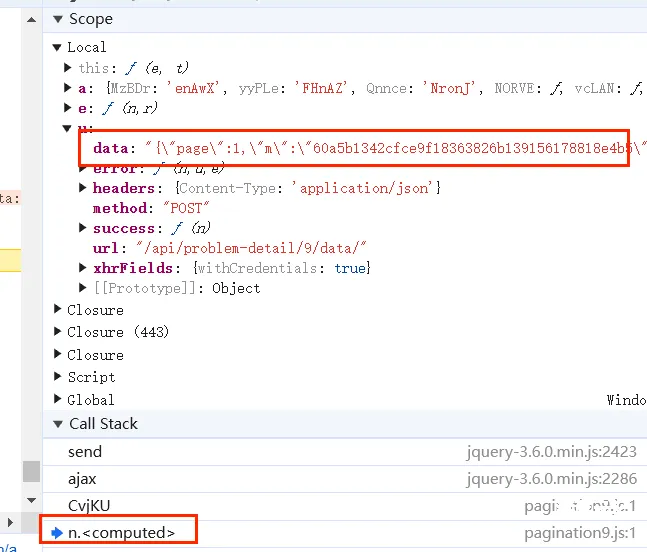Select the n.<computed> stack frame
The height and width of the screenshot is (552, 647).
point(121,533)
